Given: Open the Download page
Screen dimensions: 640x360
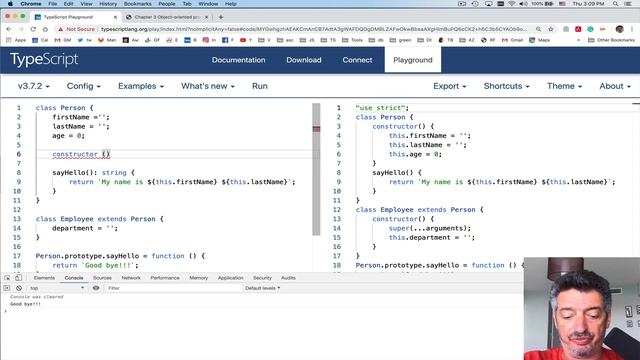Looking at the screenshot, I should point(304,60).
